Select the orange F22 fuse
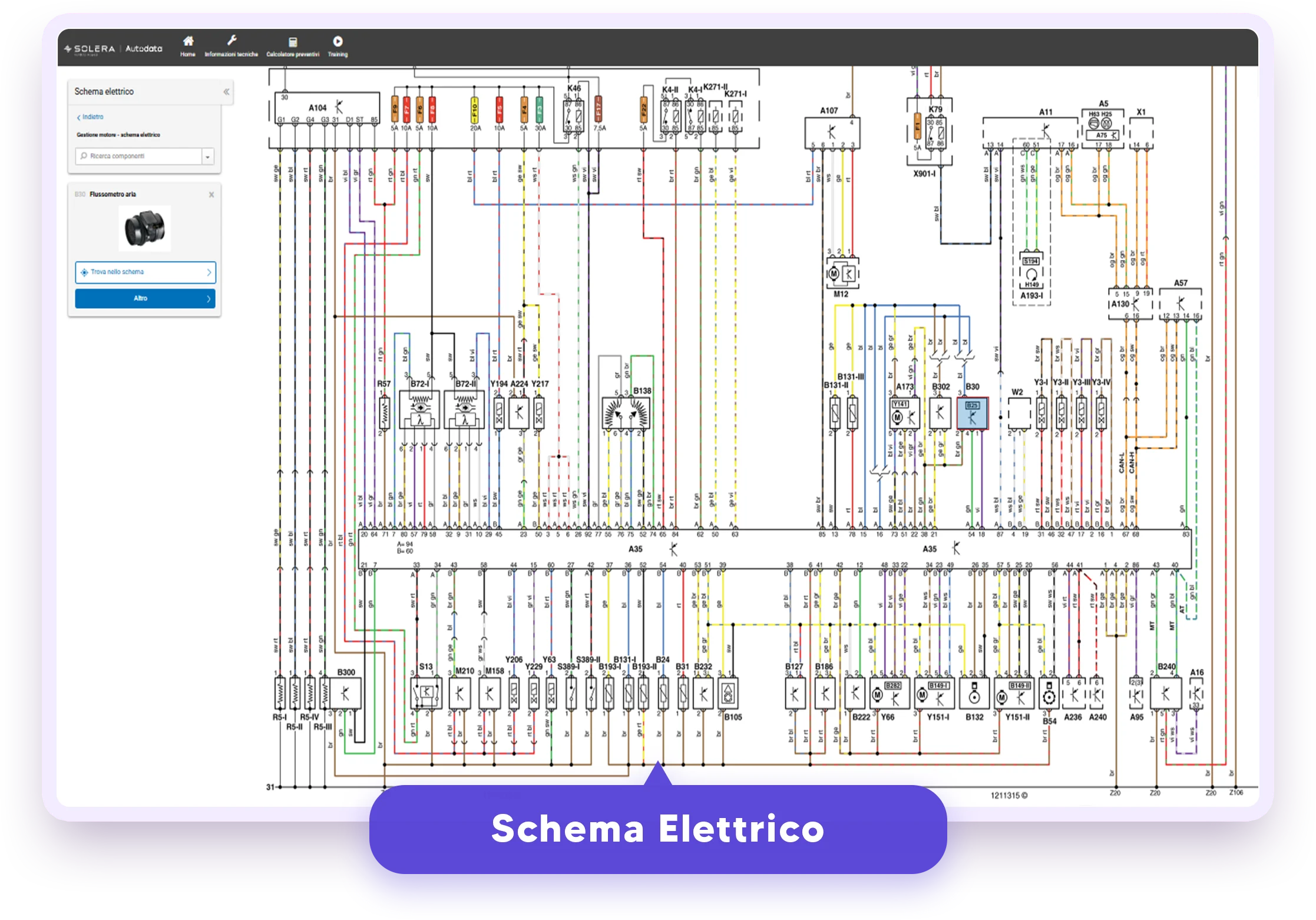This screenshot has width=1316, height=920. click(x=644, y=110)
